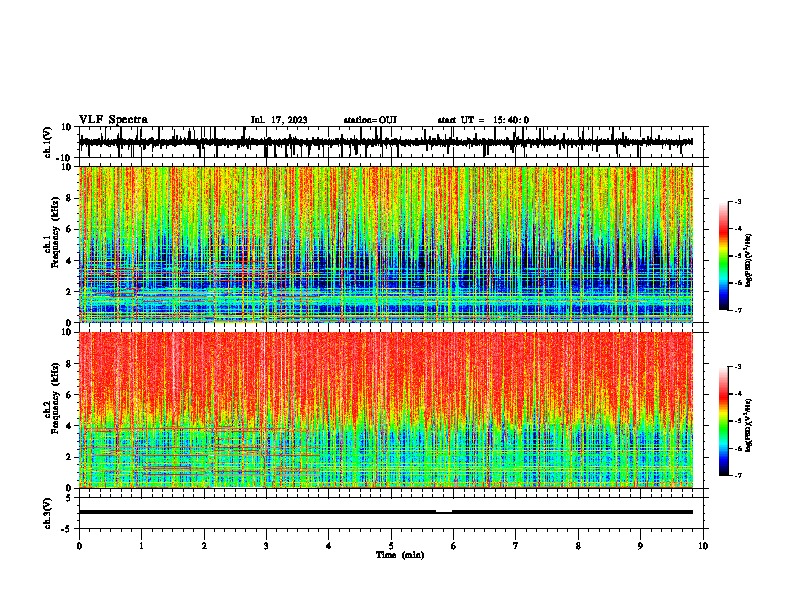
Task: Click the ch.2 colorbar log(PSD) label
Action: tap(748, 425)
